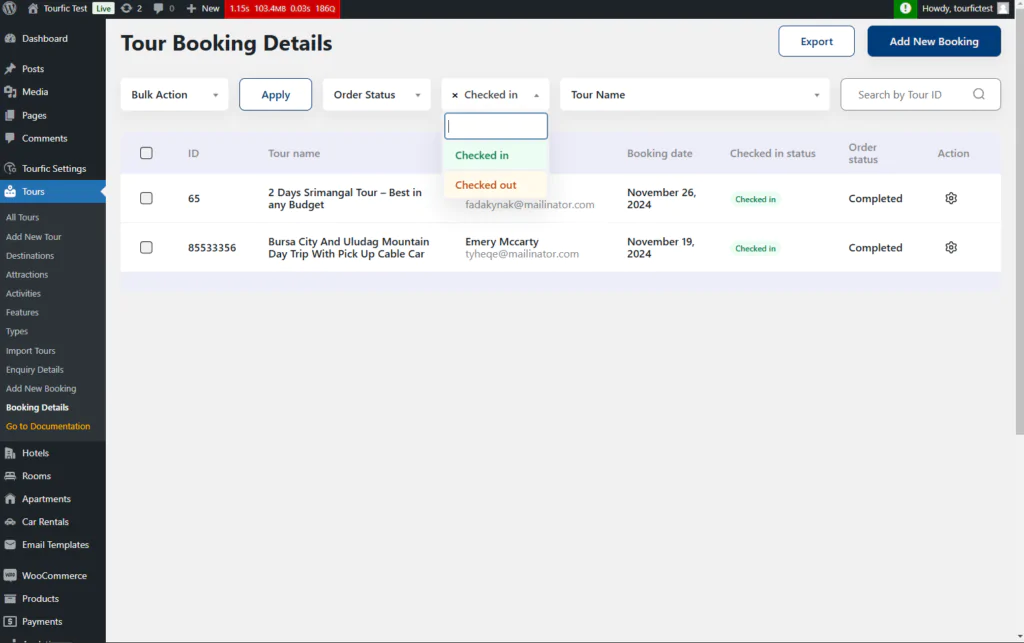Open the Order Status filter dropdown
1024x643 pixels.
pos(377,95)
